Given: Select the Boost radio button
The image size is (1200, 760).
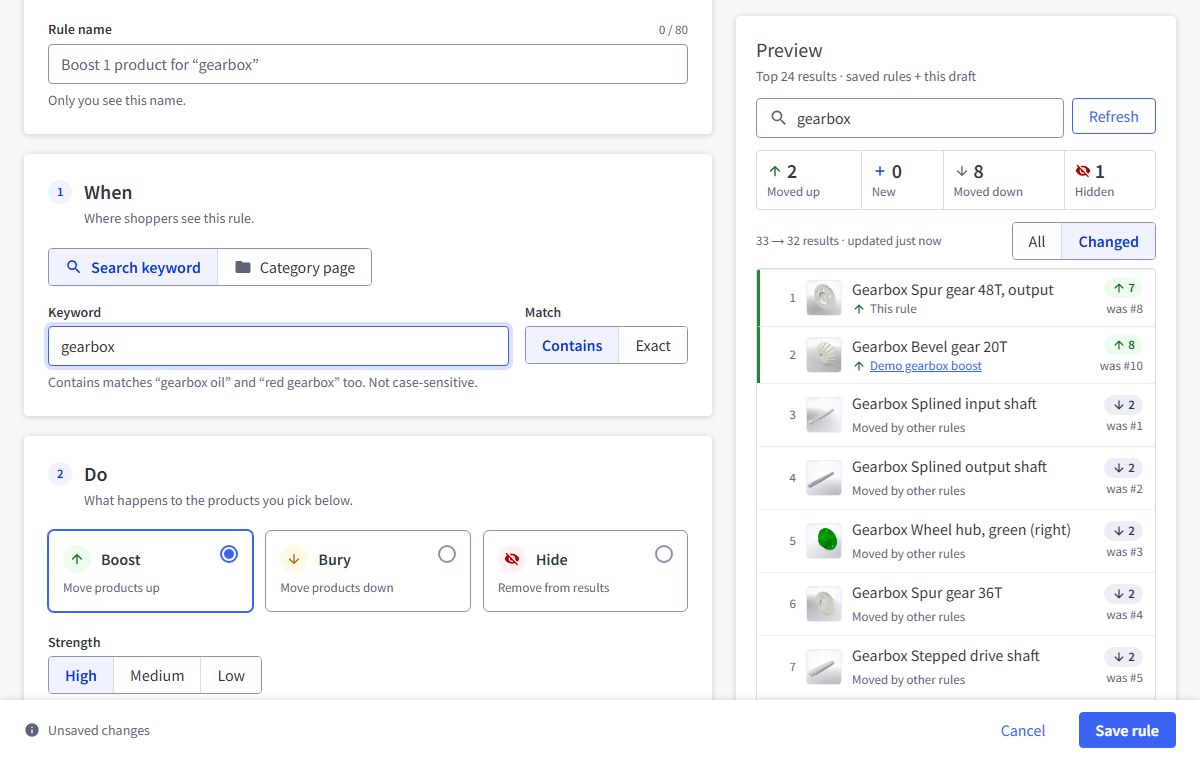Looking at the screenshot, I should (229, 554).
